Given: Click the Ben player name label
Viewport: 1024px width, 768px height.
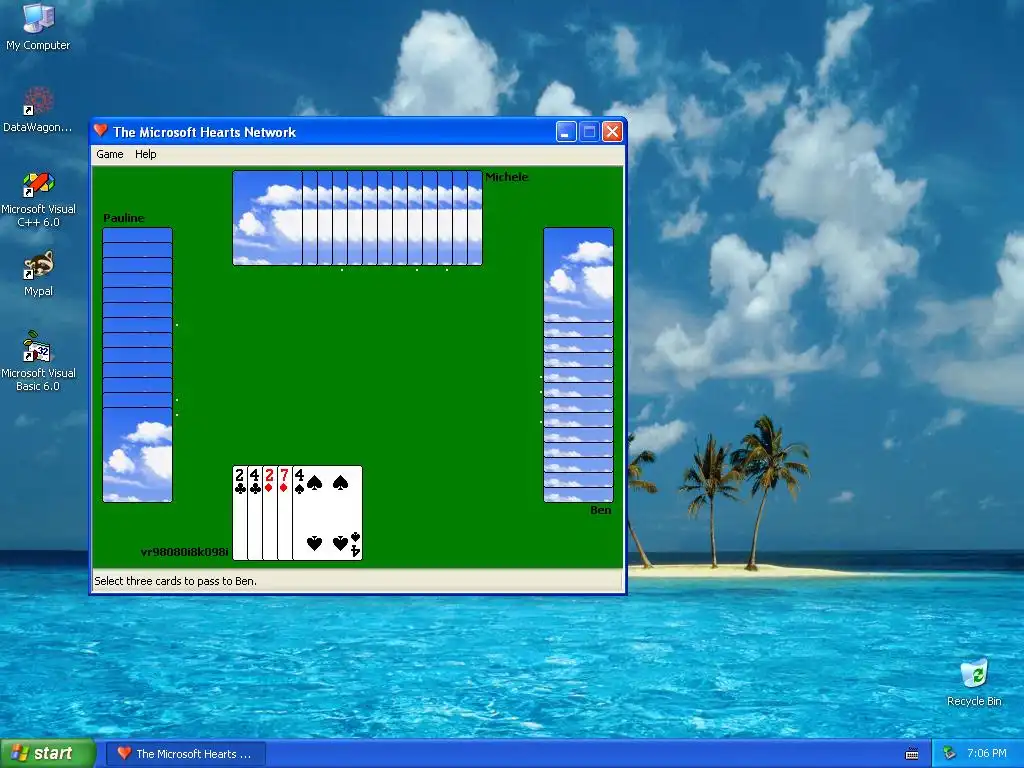Looking at the screenshot, I should coord(601,510).
